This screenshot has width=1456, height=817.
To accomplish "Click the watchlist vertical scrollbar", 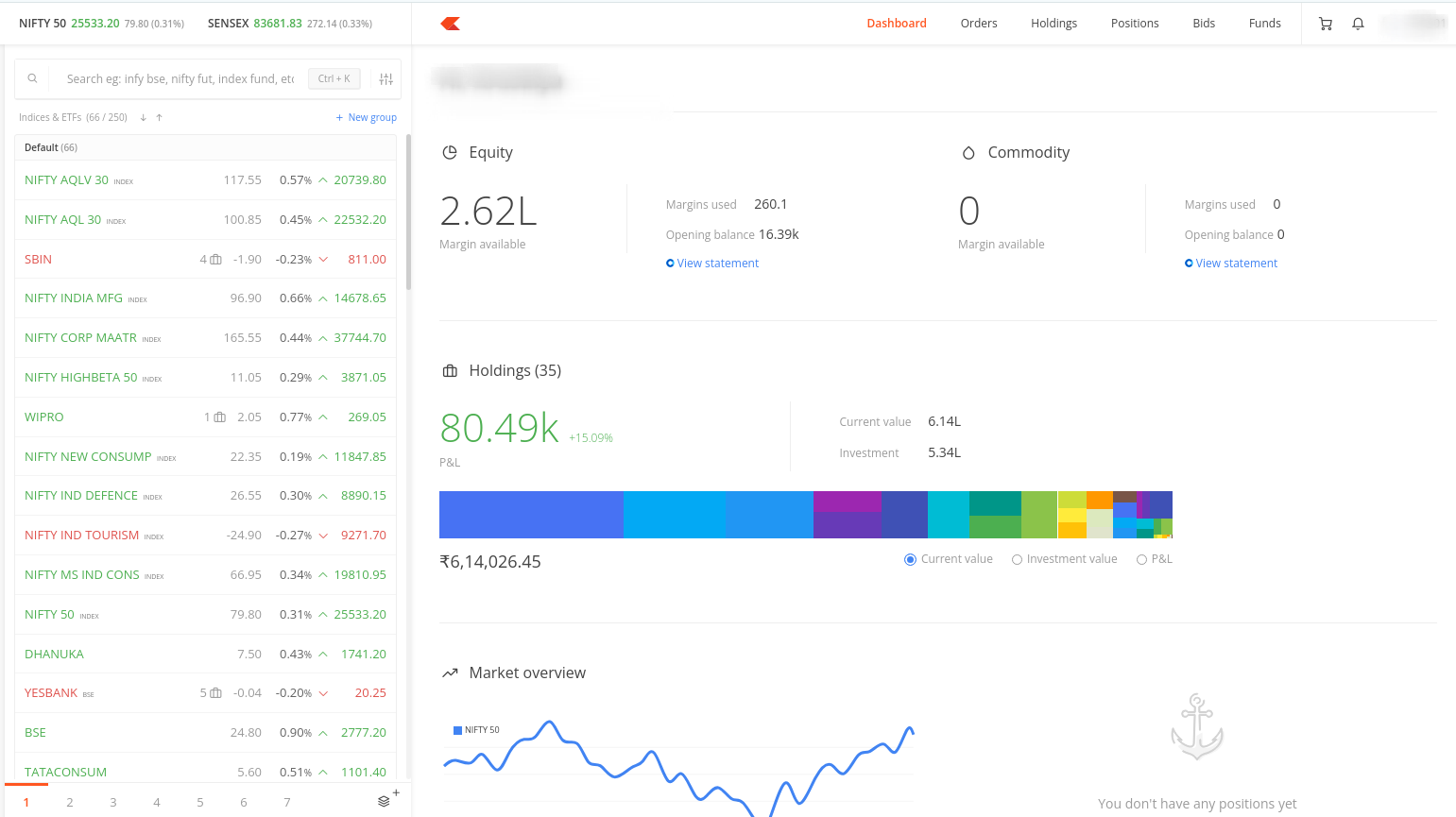I will [408, 213].
